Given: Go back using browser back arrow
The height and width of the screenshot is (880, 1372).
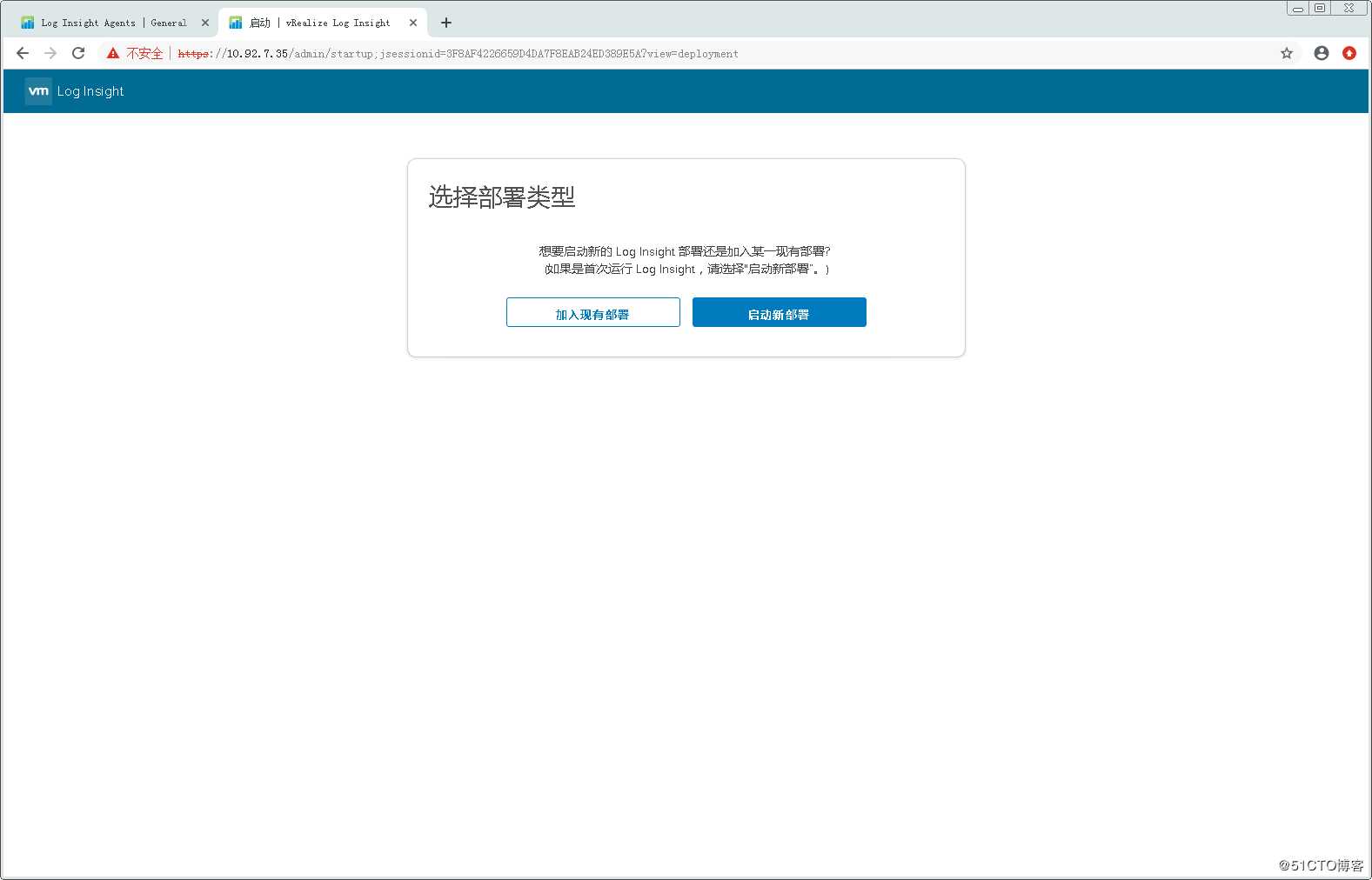Looking at the screenshot, I should coord(23,53).
